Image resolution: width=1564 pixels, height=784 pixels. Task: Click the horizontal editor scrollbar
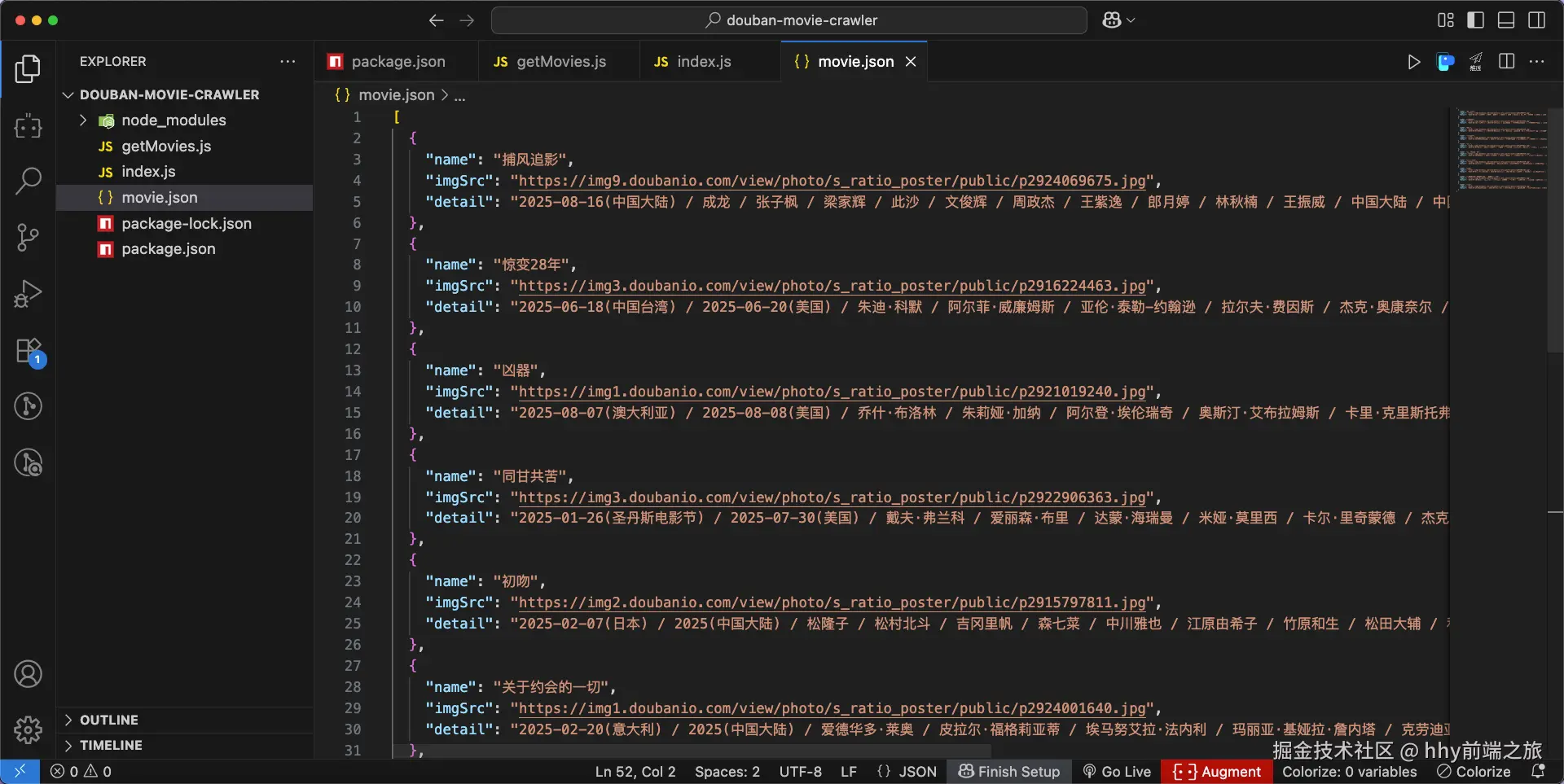(x=694, y=751)
